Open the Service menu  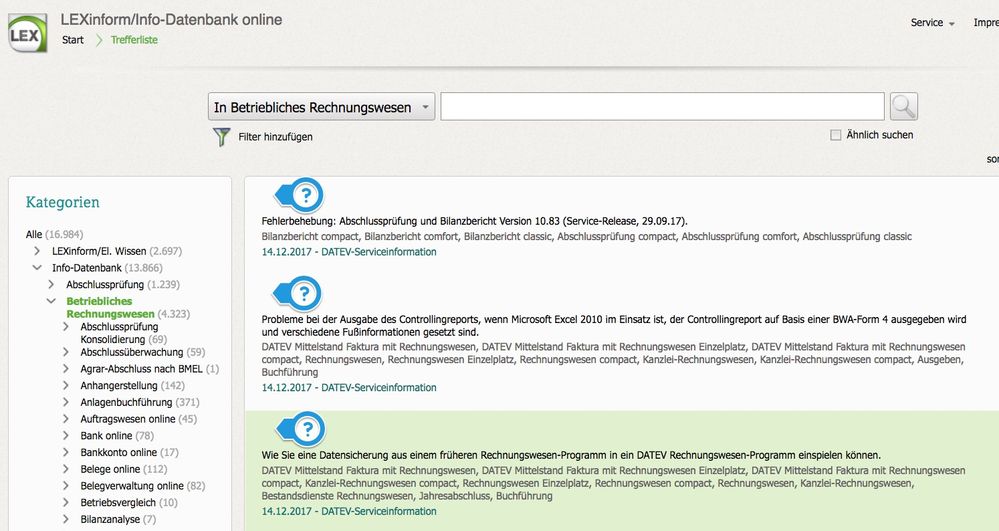(x=932, y=23)
